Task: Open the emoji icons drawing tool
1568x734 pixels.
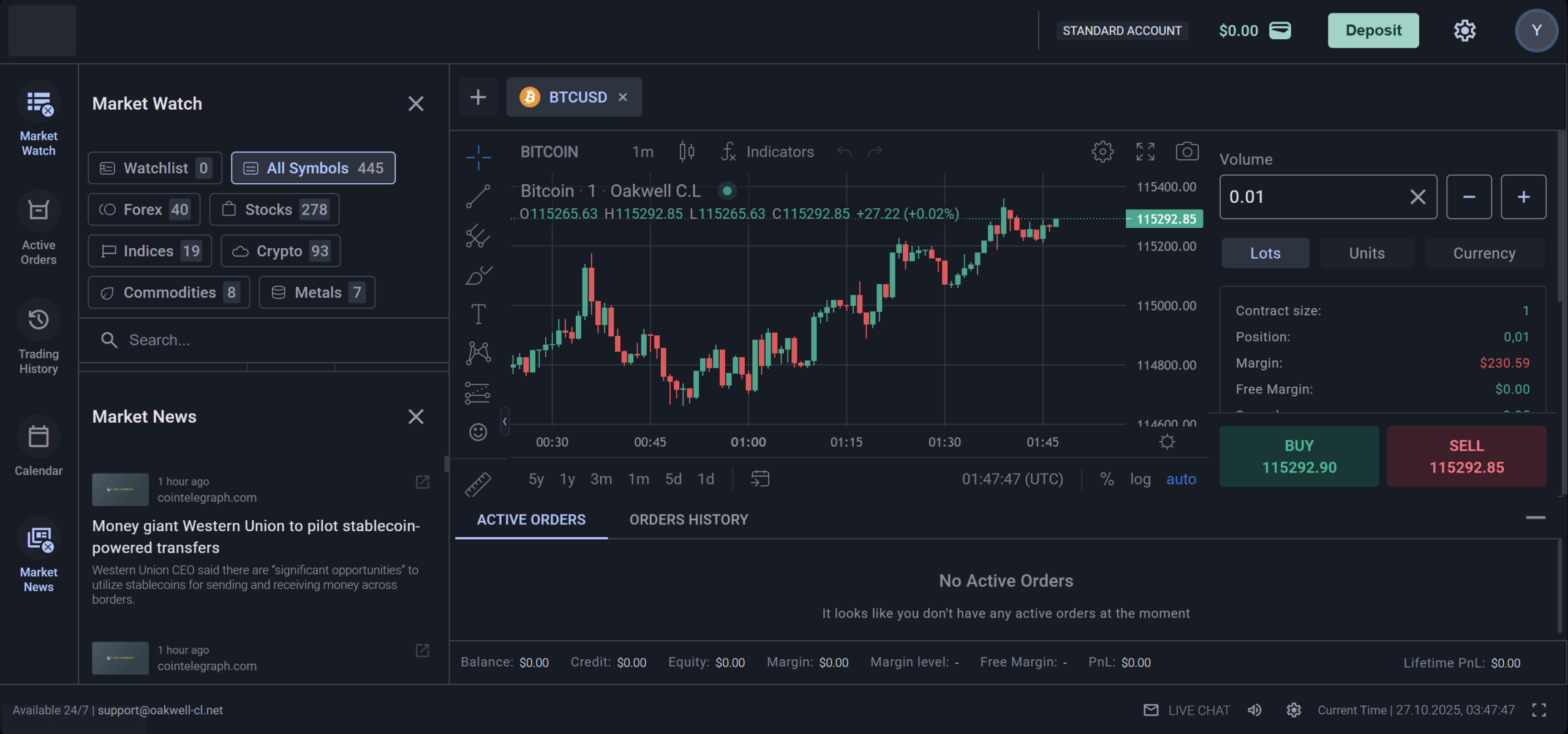Action: click(478, 432)
